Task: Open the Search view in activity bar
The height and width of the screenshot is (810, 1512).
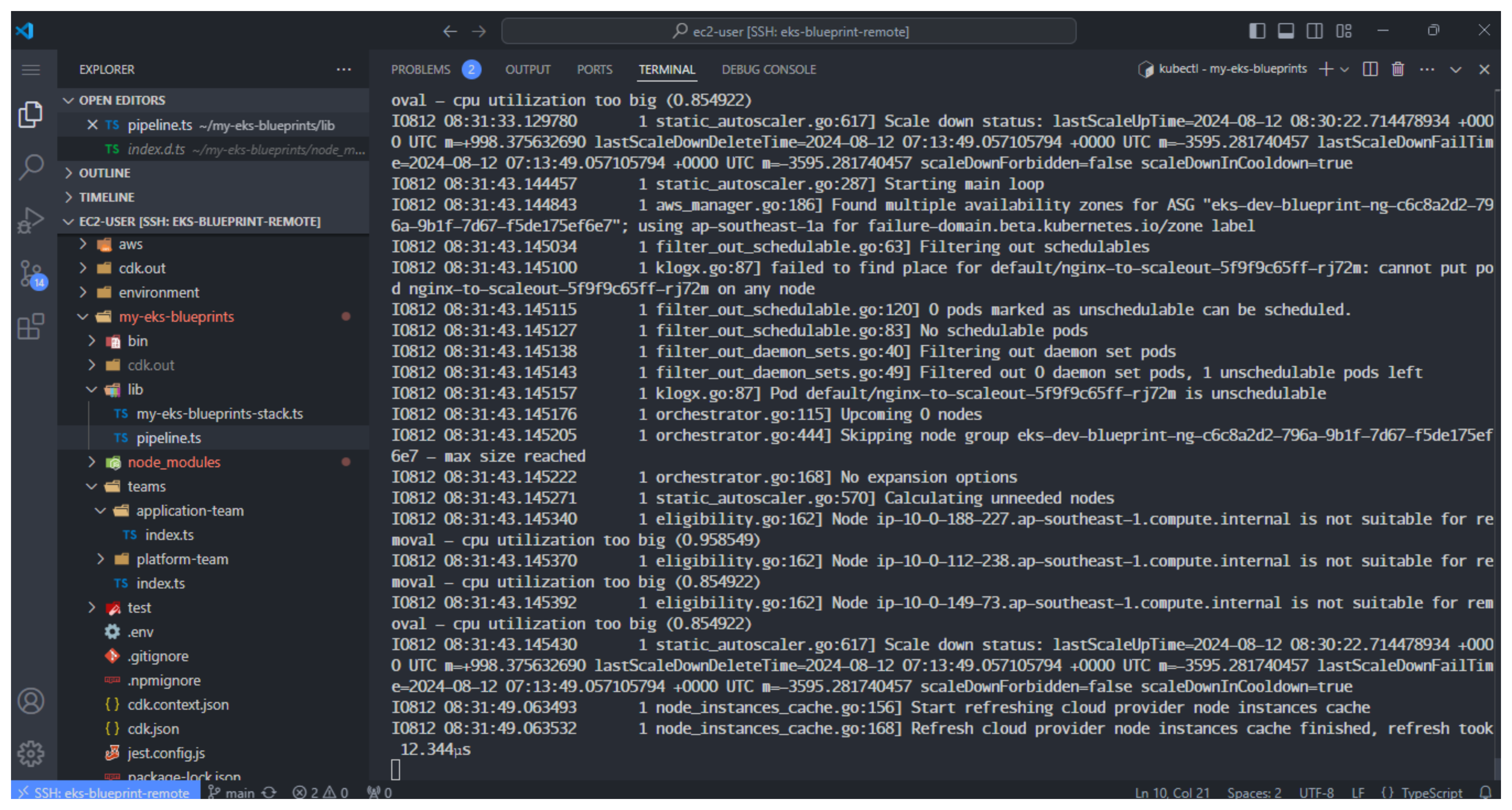Action: point(31,167)
